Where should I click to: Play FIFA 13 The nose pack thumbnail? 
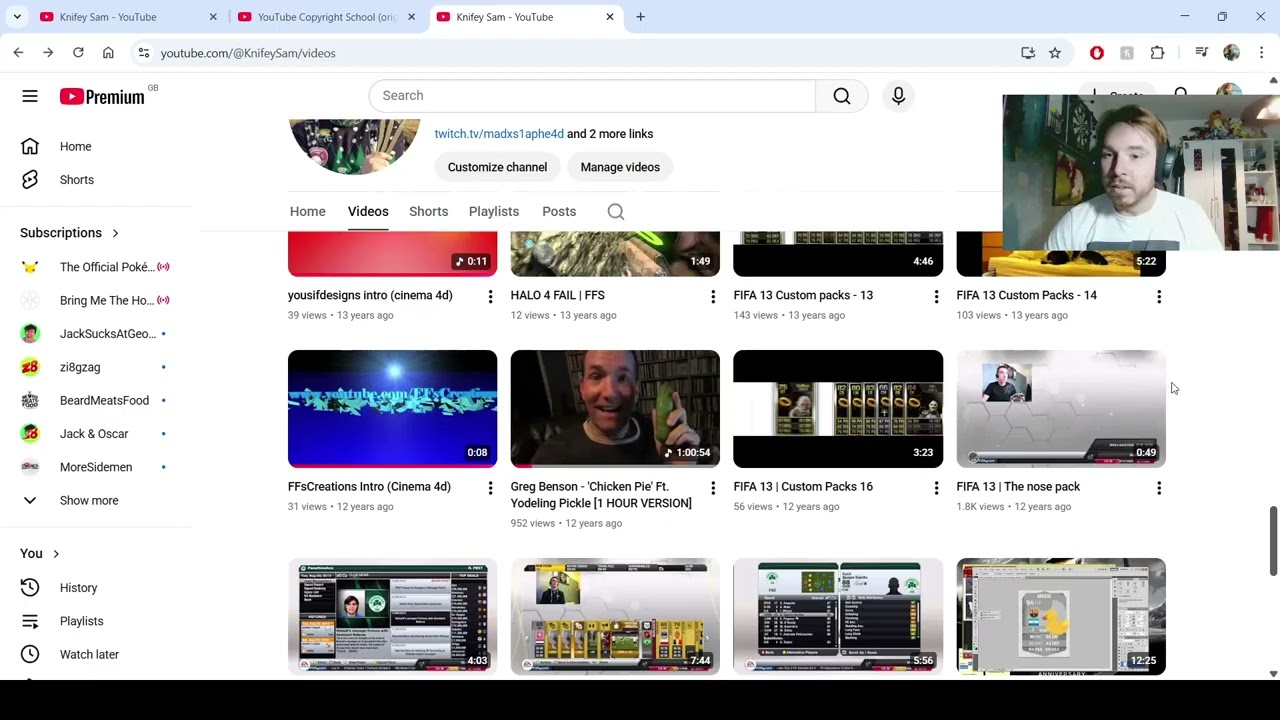pos(1061,409)
